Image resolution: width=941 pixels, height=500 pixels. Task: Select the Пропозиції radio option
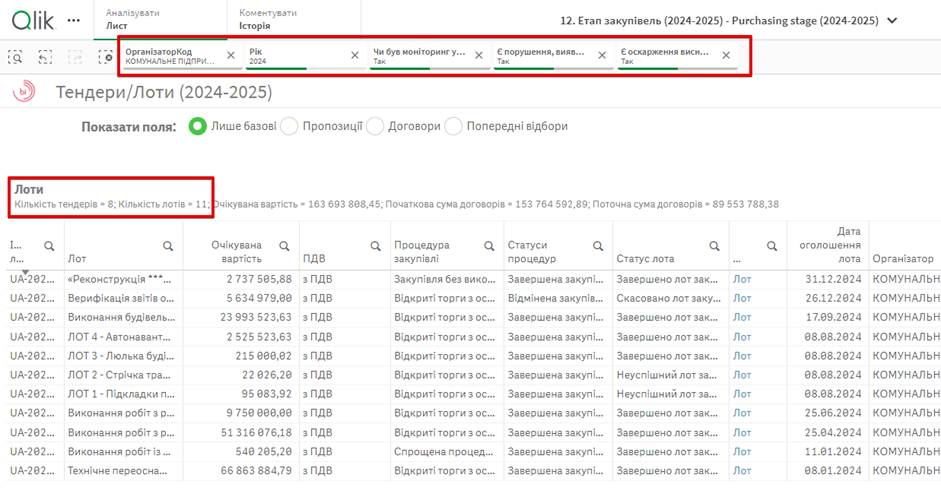(289, 127)
